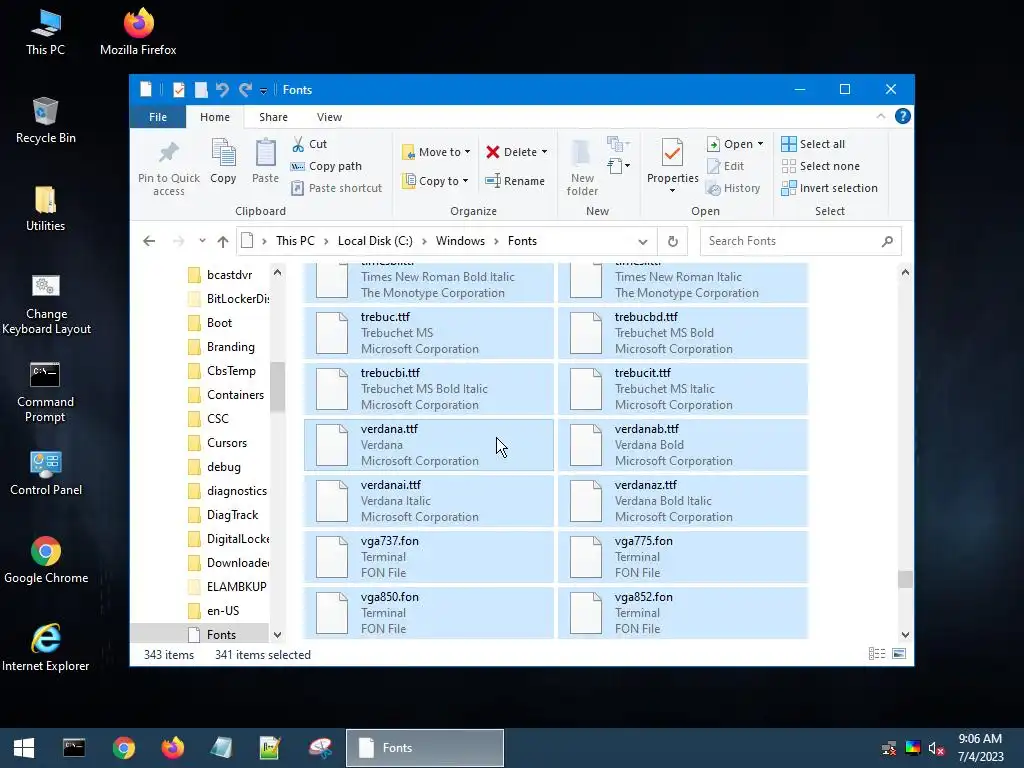Click Select all in ribbon
This screenshot has width=1024, height=768.
tap(813, 144)
